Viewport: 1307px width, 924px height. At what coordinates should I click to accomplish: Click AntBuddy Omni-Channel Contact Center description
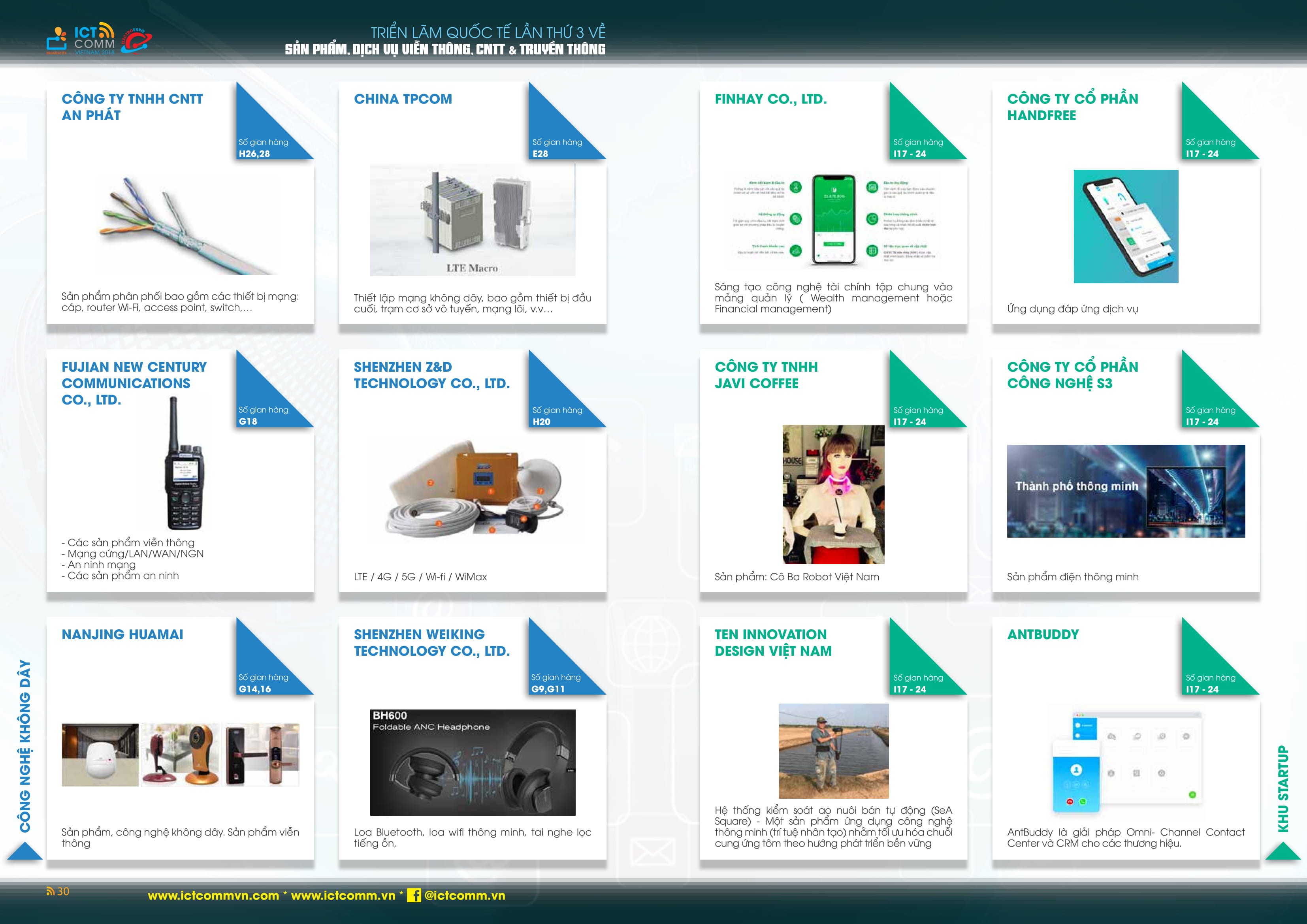[1125, 837]
